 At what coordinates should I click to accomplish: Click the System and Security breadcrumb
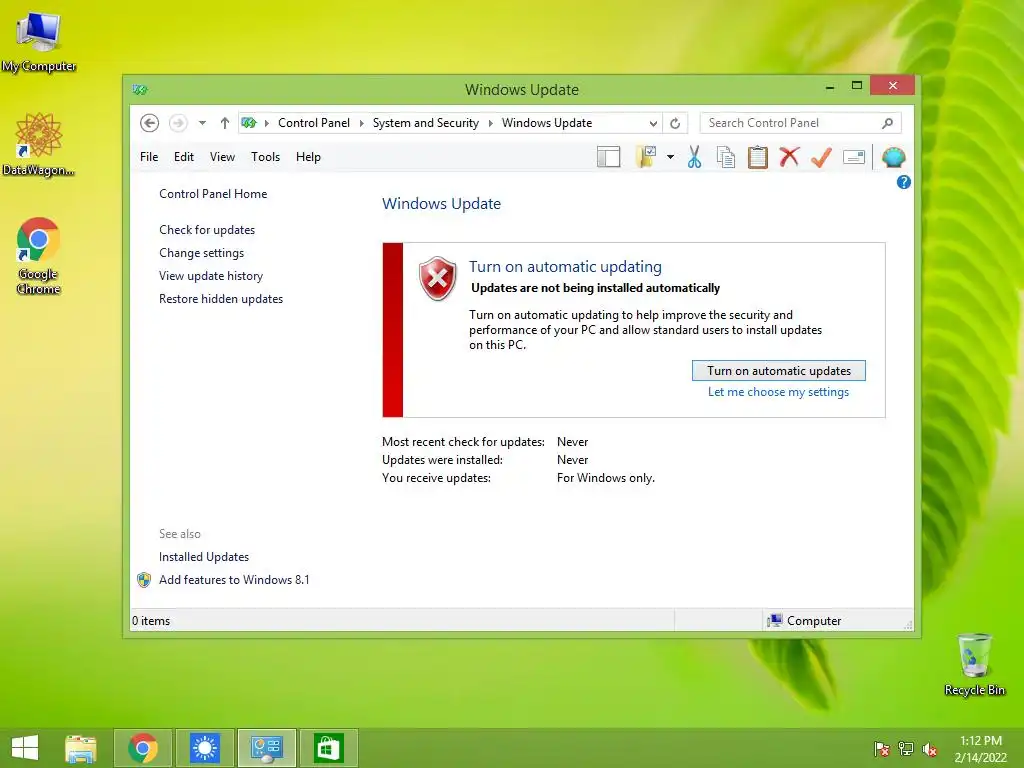point(425,123)
